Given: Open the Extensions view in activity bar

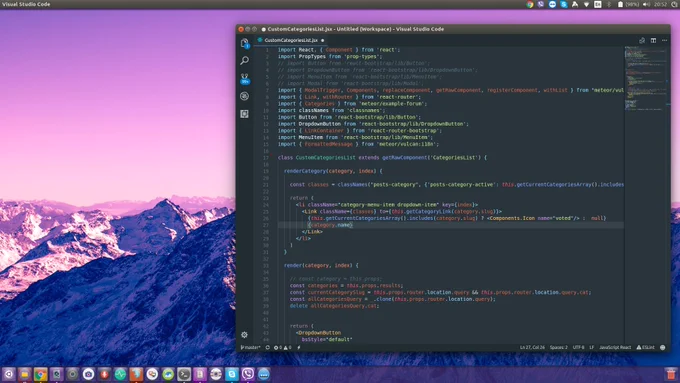Looking at the screenshot, I should pyautogui.click(x=245, y=114).
